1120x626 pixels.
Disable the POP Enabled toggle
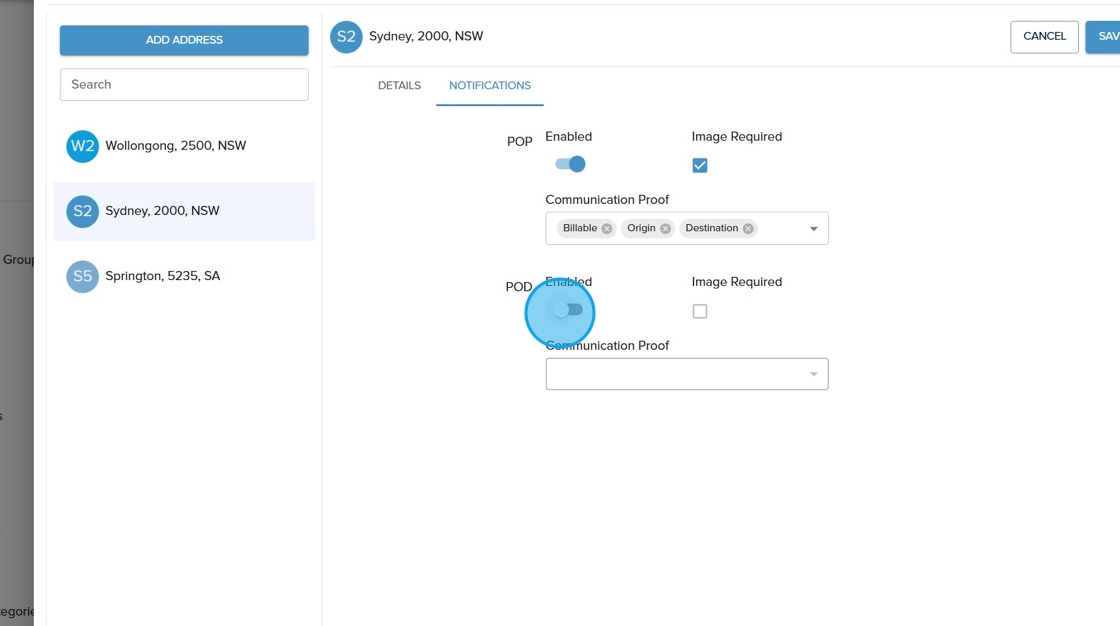(x=570, y=164)
